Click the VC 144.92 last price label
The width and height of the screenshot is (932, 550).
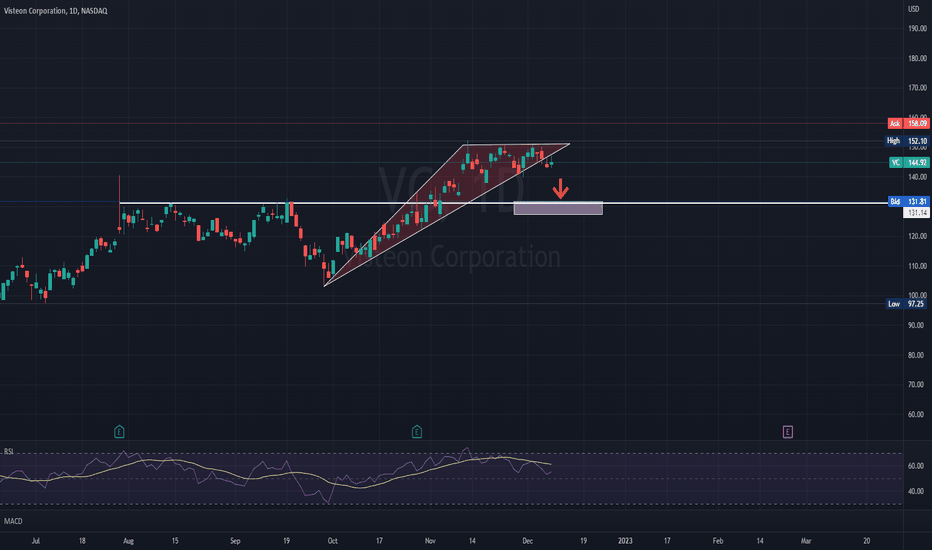click(909, 162)
